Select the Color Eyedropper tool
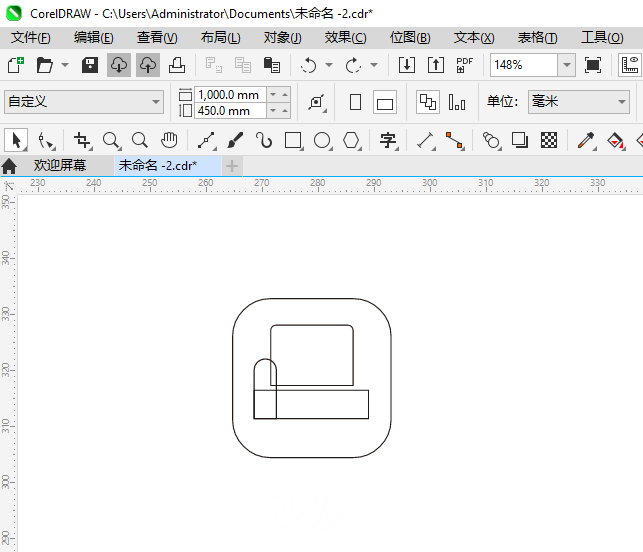This screenshot has height=552, width=643. 586,140
